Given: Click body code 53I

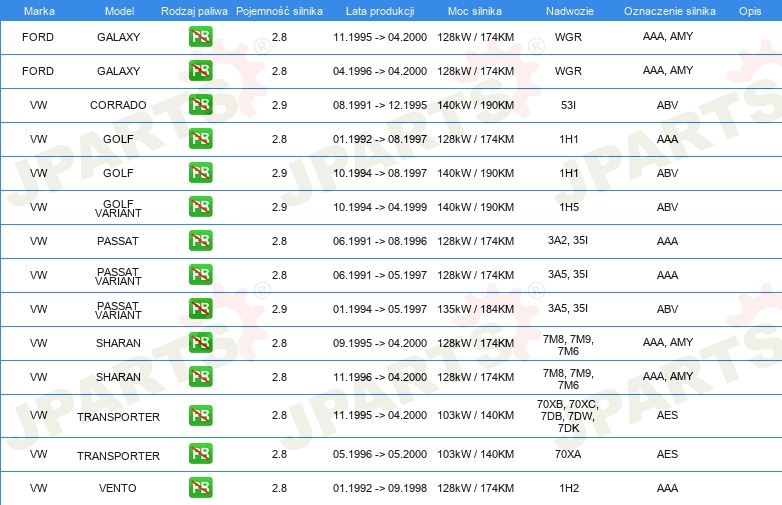Looking at the screenshot, I should click(569, 105).
